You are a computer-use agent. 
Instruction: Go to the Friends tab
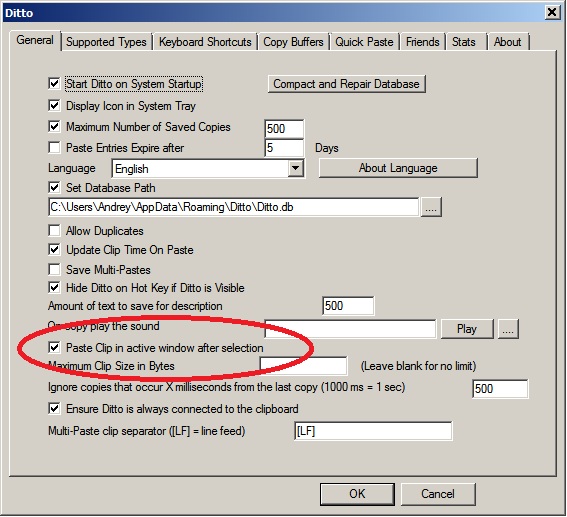point(422,42)
